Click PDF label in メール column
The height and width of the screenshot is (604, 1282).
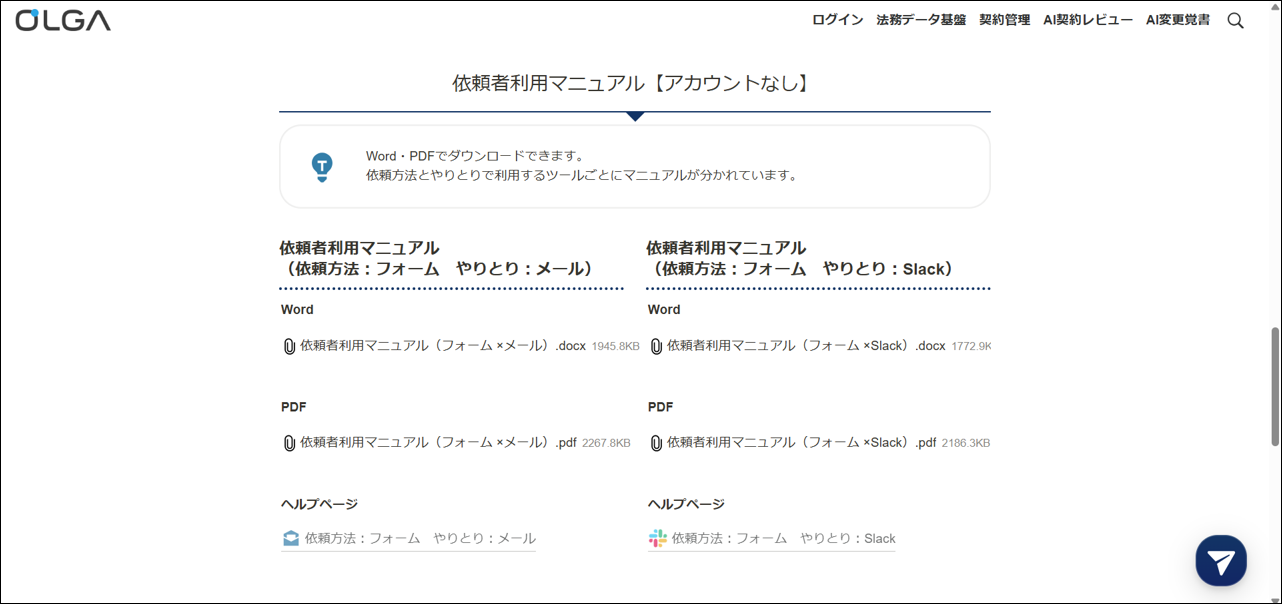(x=294, y=407)
